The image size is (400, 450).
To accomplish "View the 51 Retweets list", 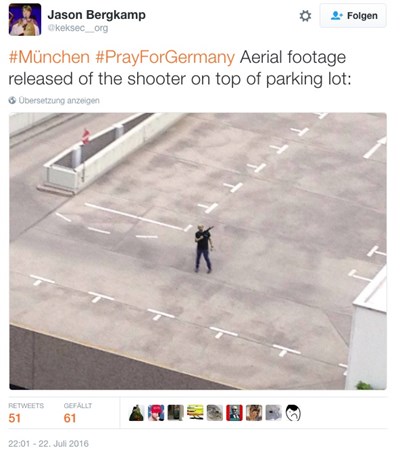I will [26, 413].
